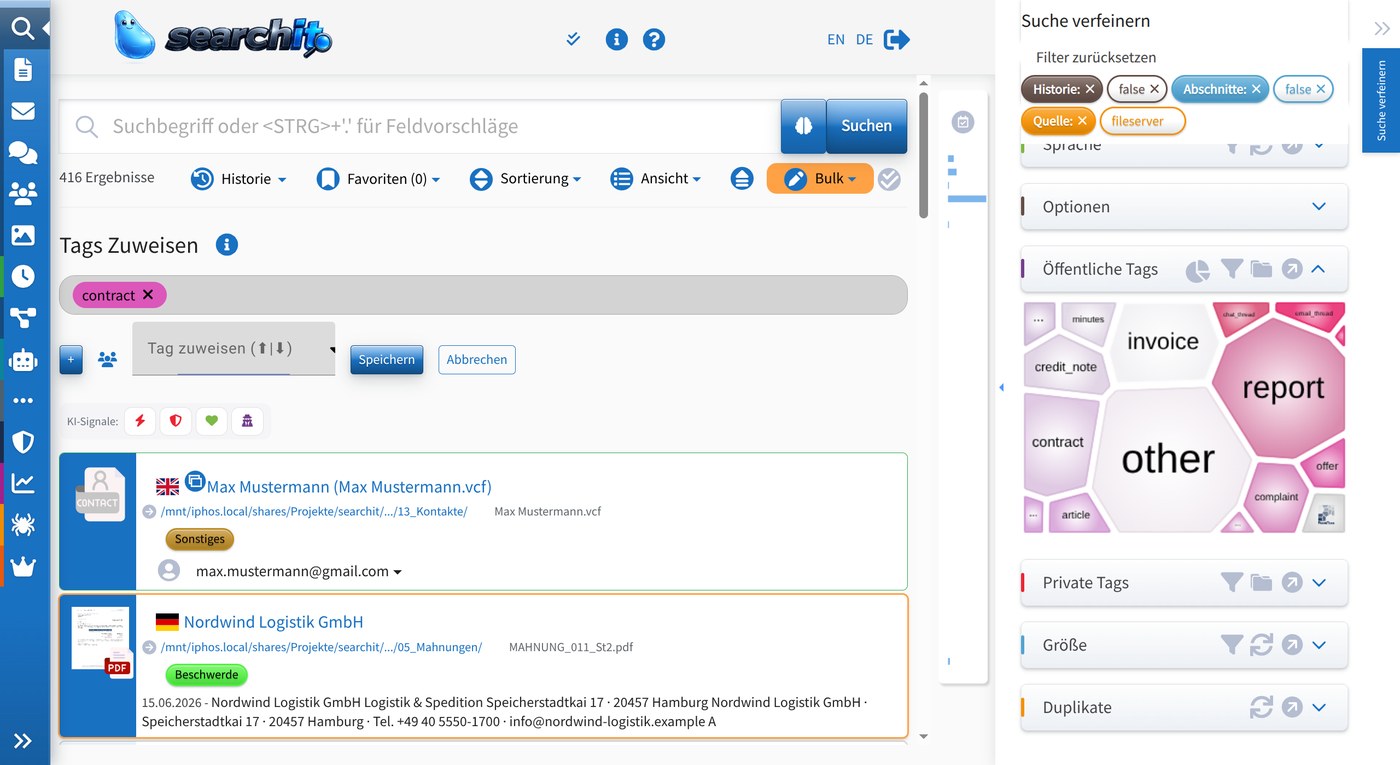The width and height of the screenshot is (1400, 765).
Task: Click the crown icon in the sidebar
Action: pos(22,567)
